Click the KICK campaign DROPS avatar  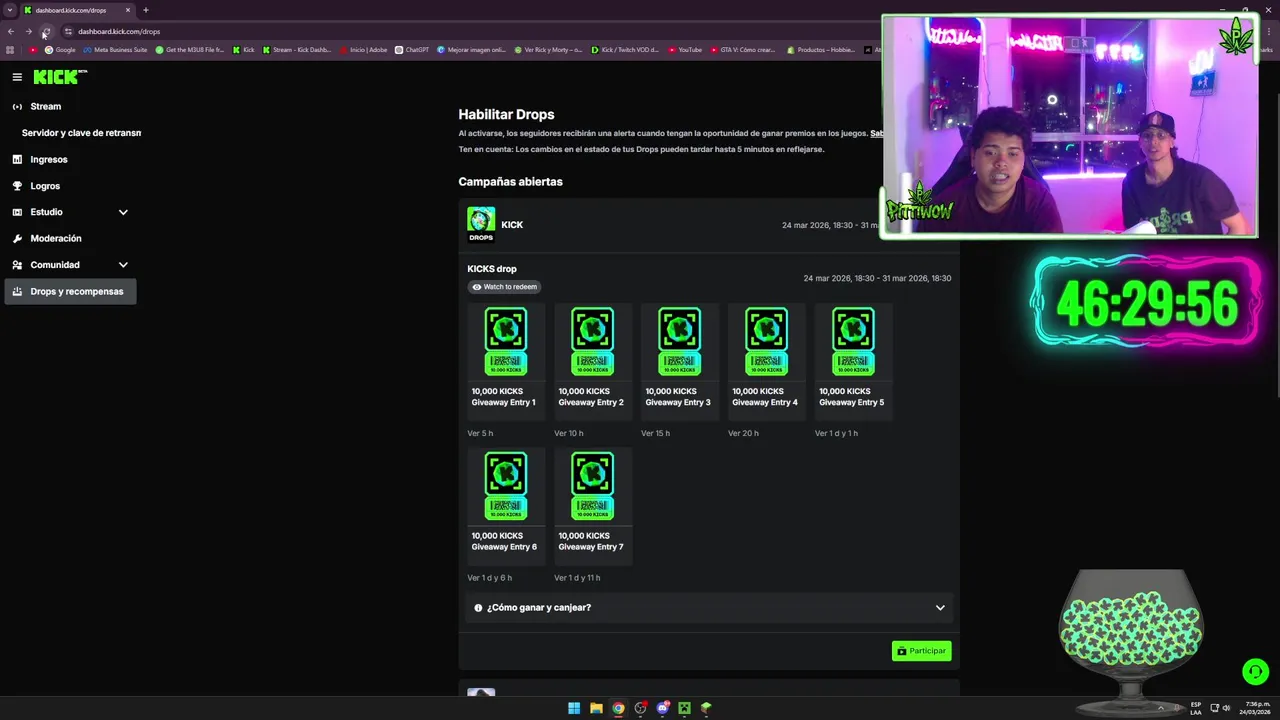(x=481, y=224)
